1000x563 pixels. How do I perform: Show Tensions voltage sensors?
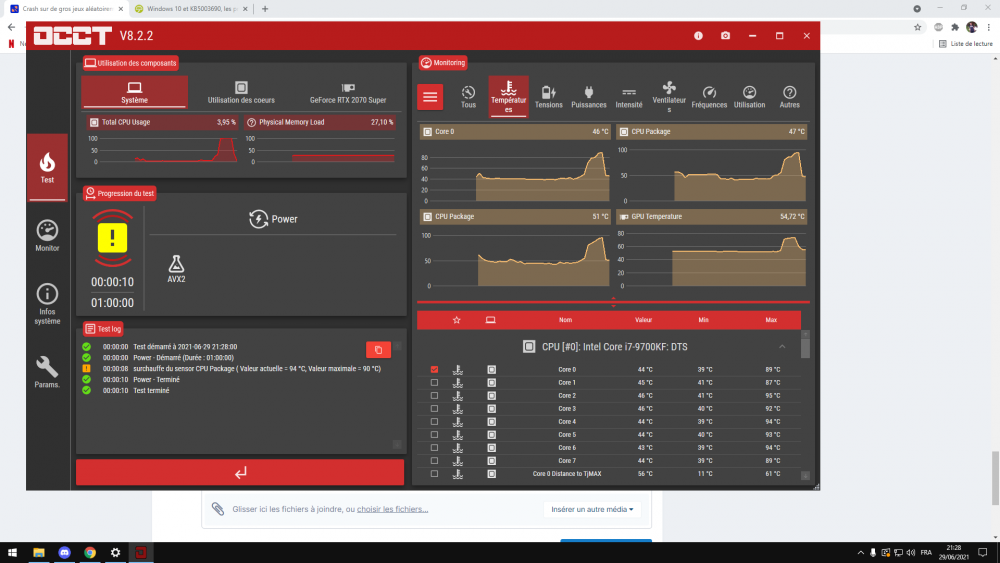click(x=548, y=97)
